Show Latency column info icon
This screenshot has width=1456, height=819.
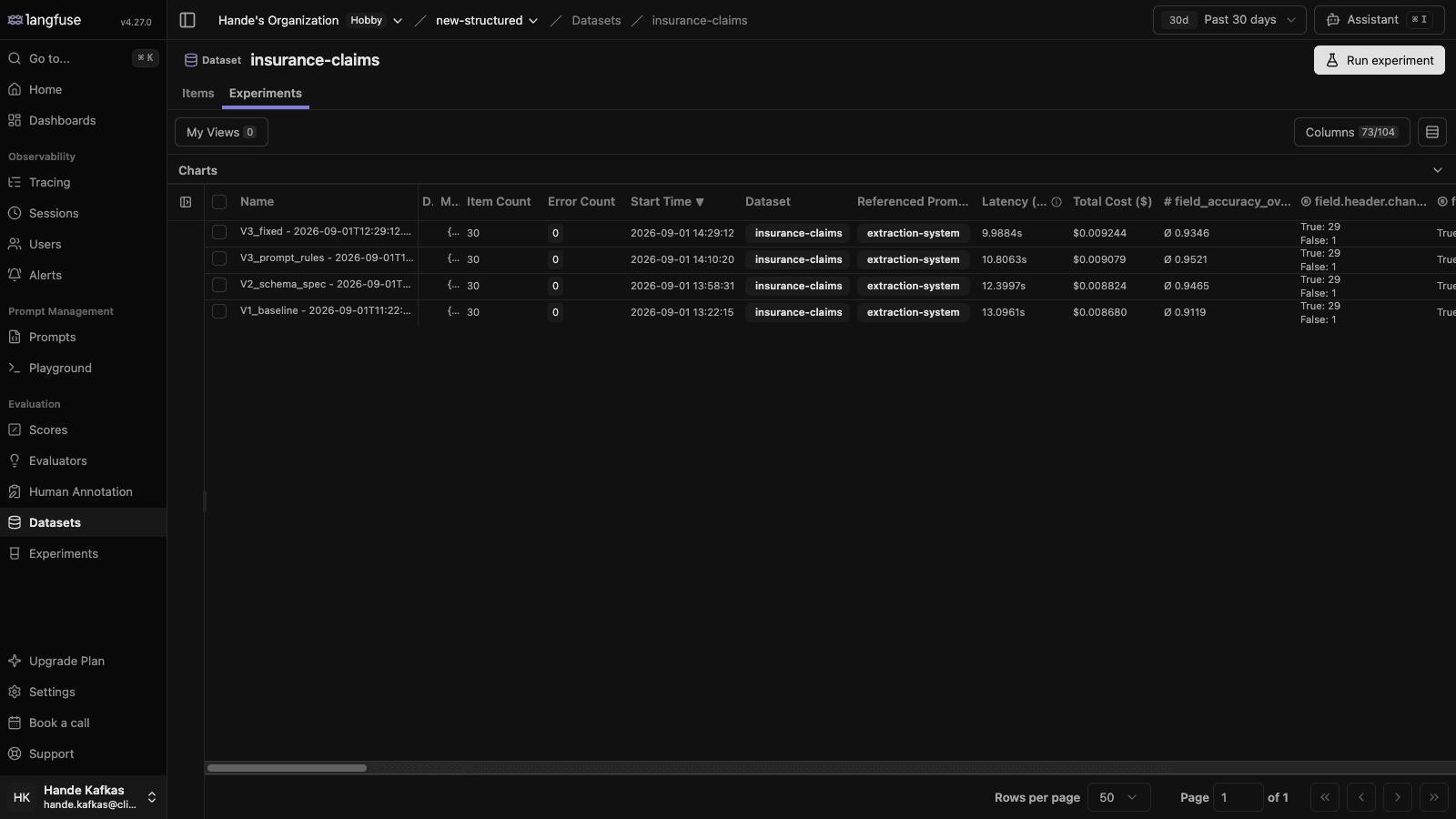(x=1057, y=202)
